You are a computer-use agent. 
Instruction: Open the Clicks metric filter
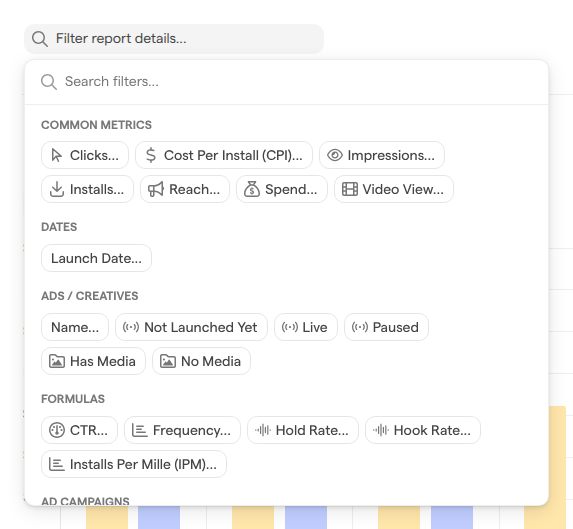tap(85, 155)
